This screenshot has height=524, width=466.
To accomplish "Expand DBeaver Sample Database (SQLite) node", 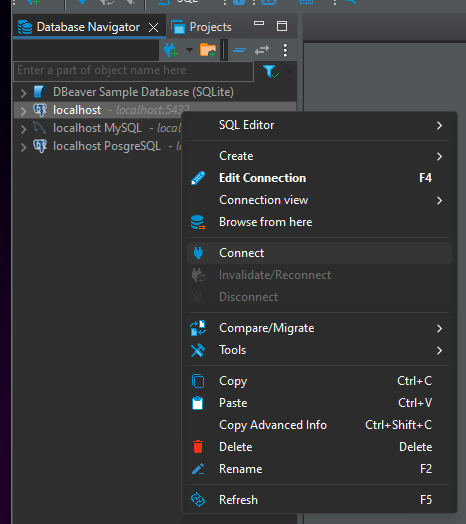I will (x=23, y=93).
